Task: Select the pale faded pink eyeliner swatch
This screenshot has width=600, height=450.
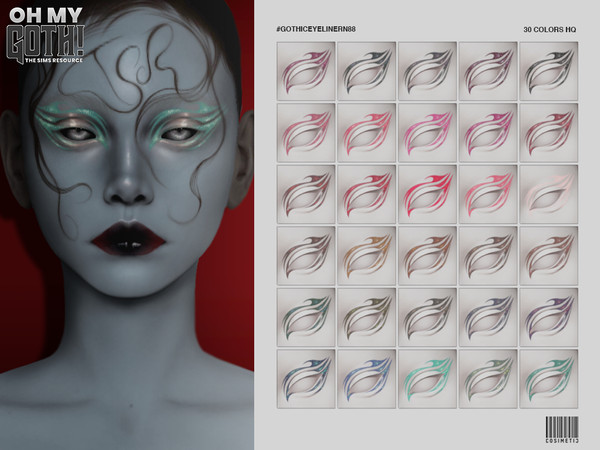Action: tap(550, 194)
